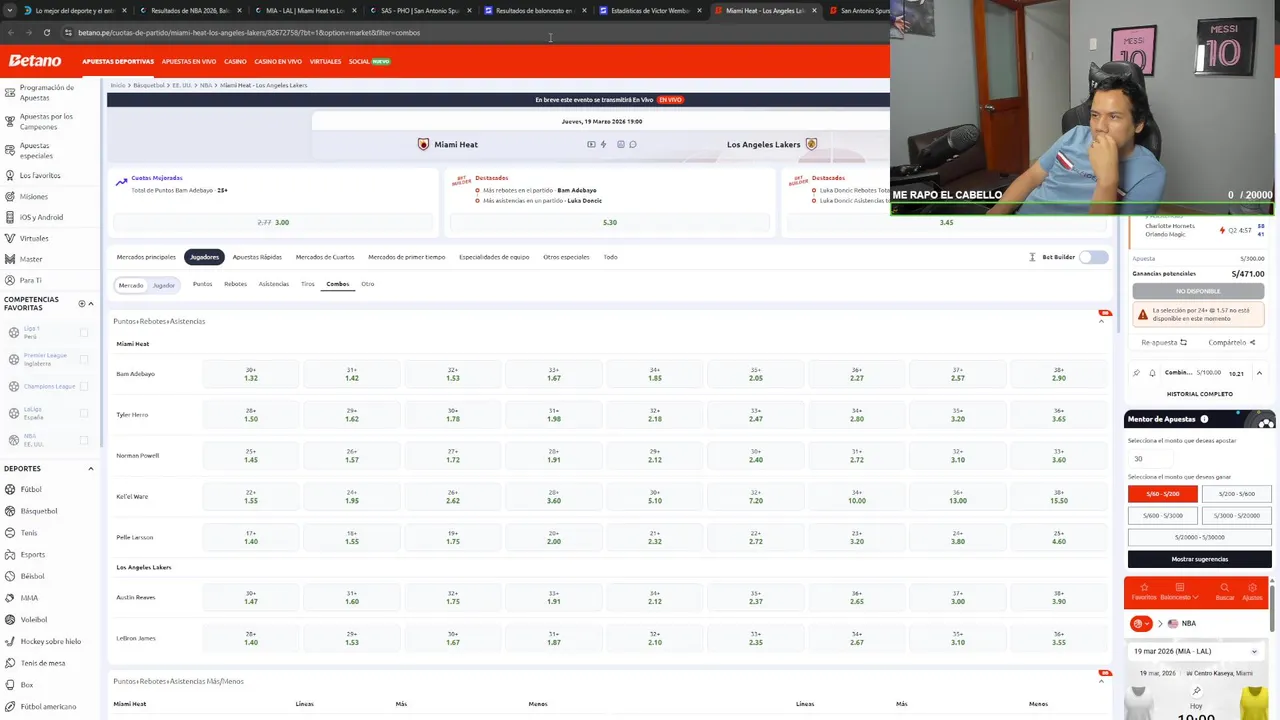
Task: Click the pin icon next to Combinada bet
Action: 1137,373
